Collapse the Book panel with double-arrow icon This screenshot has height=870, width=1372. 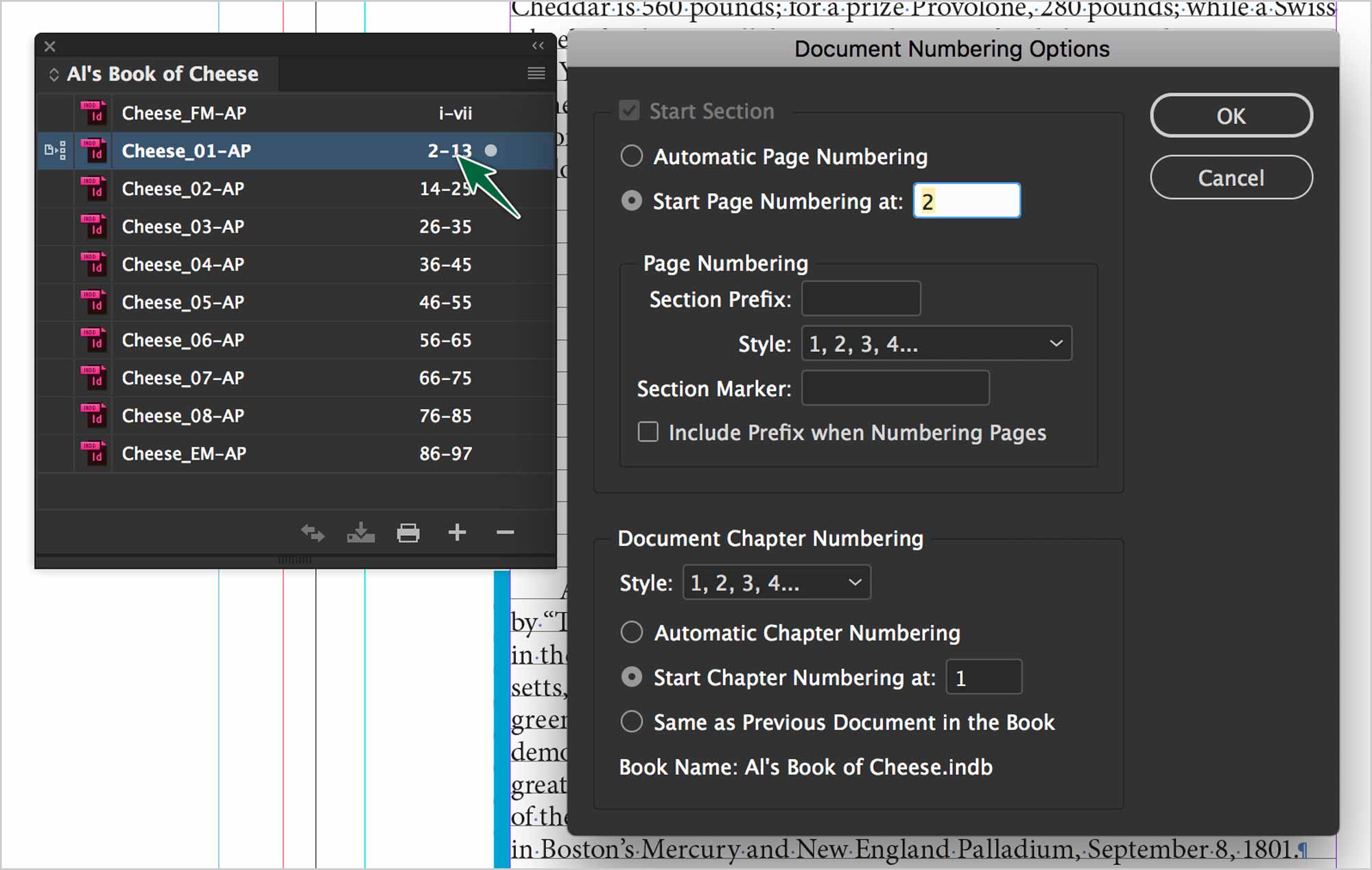point(539,46)
